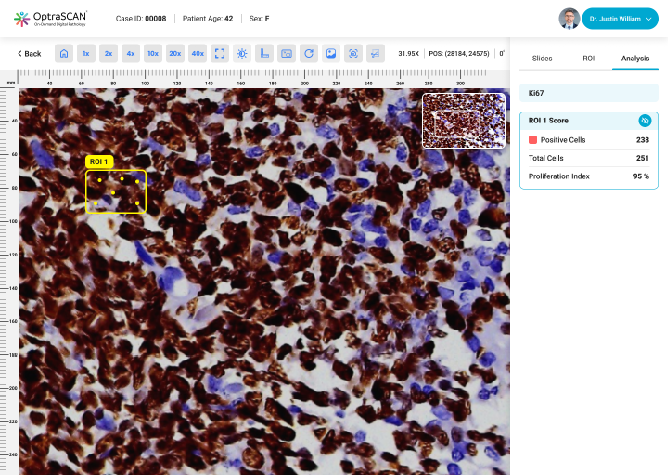The height and width of the screenshot is (475, 668).
Task: Set magnification to 10x
Action: click(x=152, y=53)
